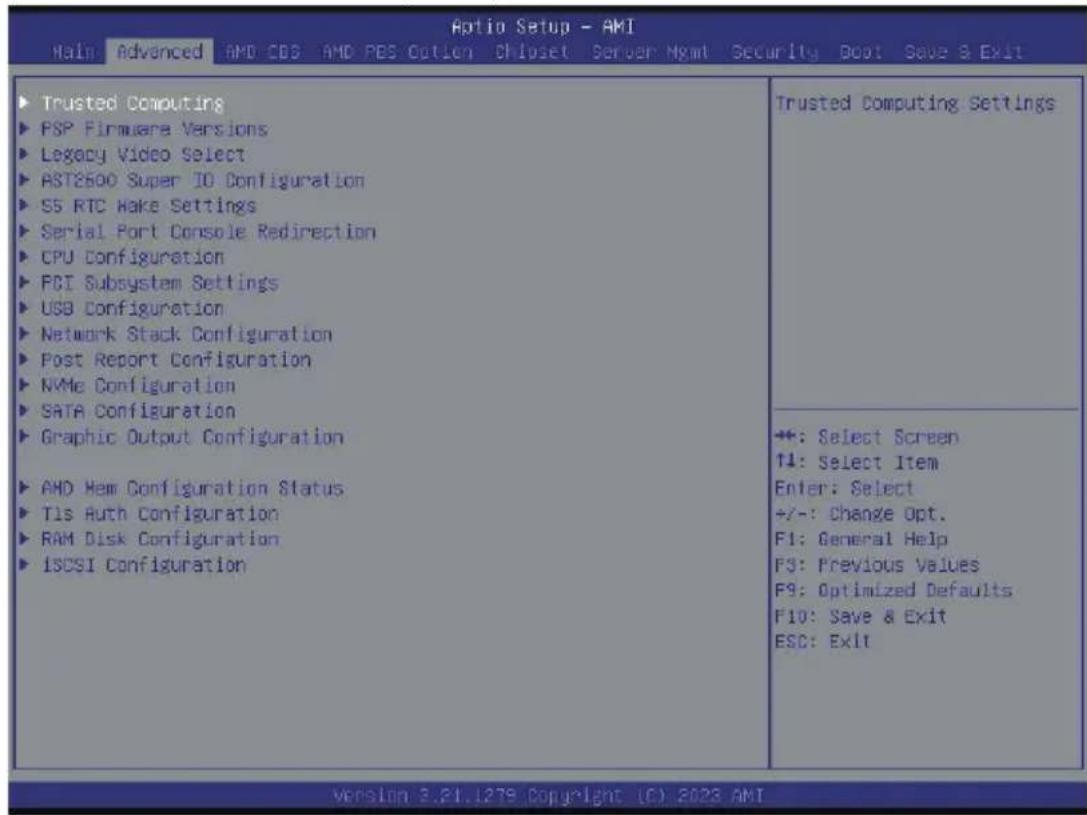Switch to the Chipset tab
Screen dimensions: 1087x815
tap(532, 52)
